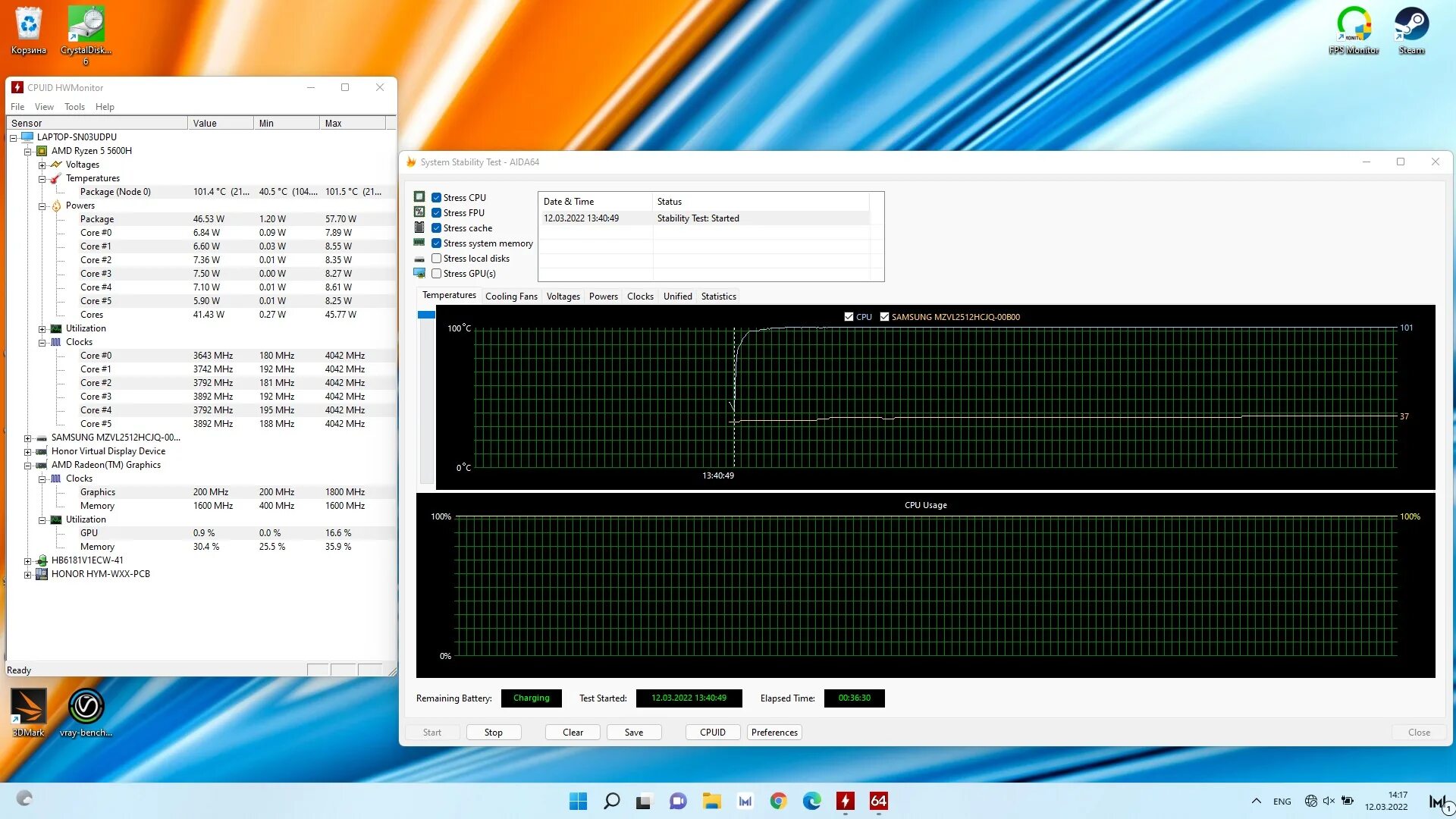Open Google Chrome from taskbar
This screenshot has width=1456, height=819.
778,801
